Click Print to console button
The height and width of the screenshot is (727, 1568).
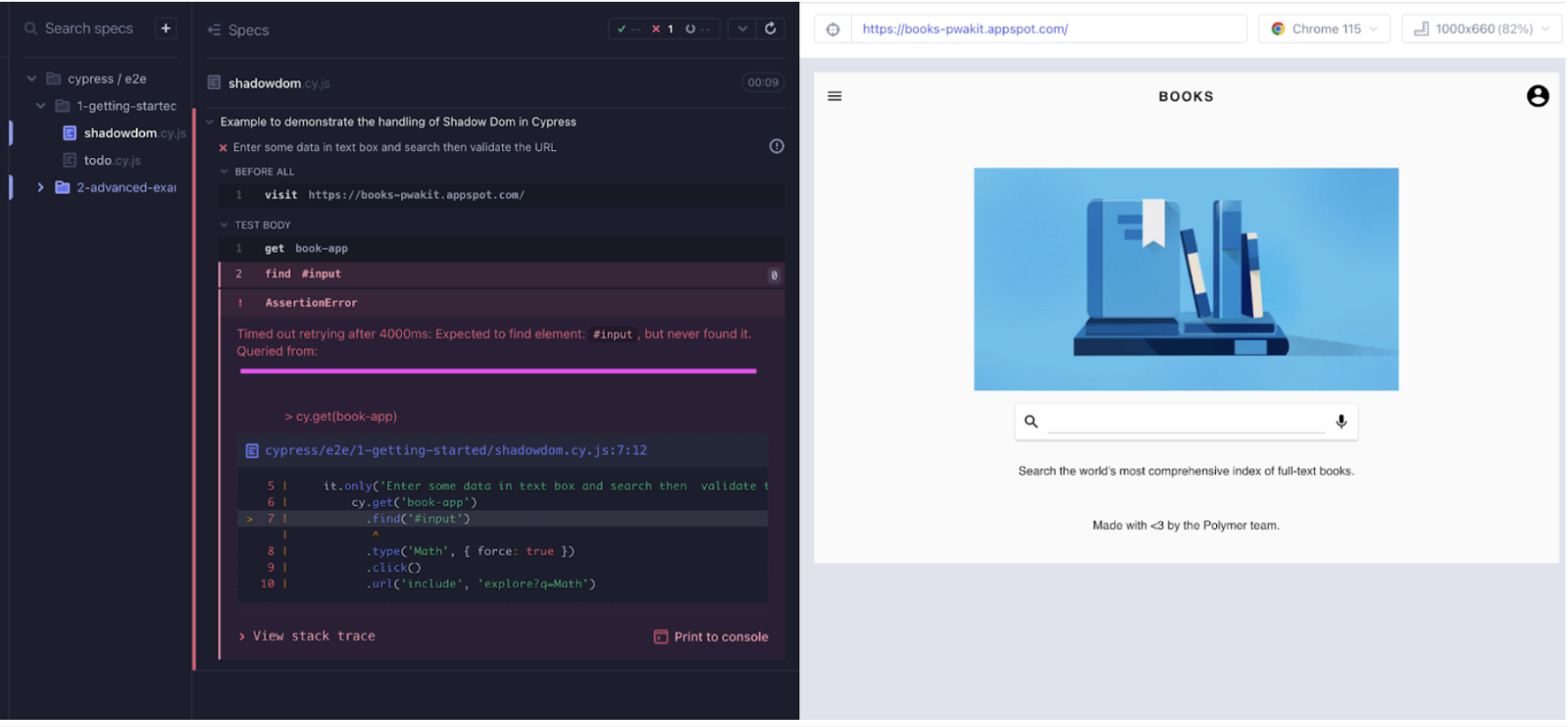[711, 637]
